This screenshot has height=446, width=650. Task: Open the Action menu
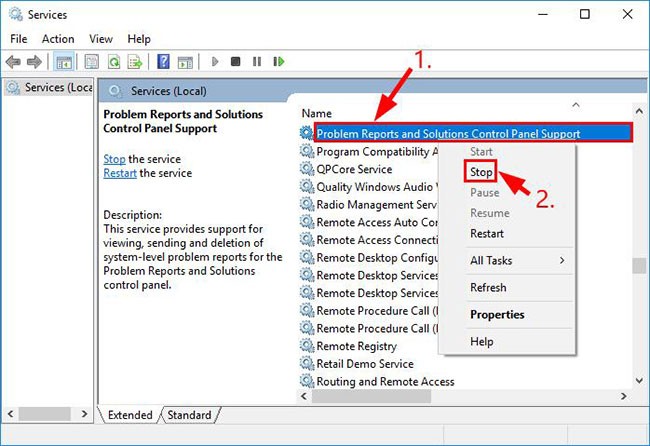coord(58,39)
